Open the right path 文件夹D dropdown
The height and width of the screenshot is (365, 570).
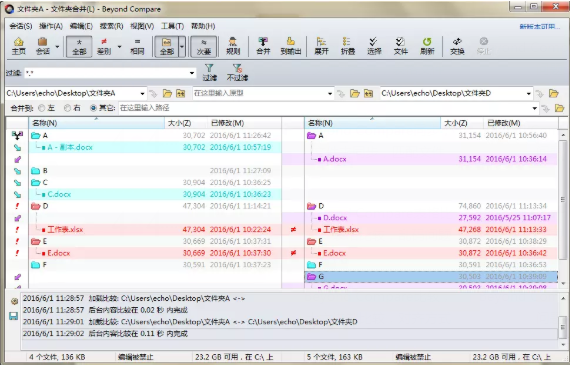click(x=529, y=93)
